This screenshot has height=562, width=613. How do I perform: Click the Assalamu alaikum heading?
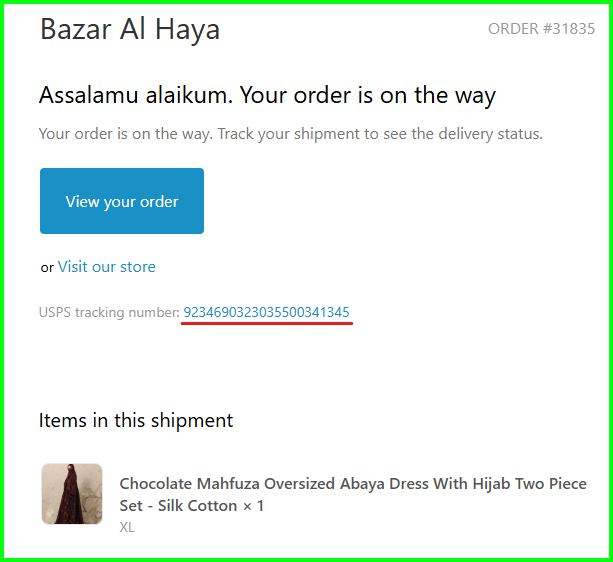click(x=267, y=96)
